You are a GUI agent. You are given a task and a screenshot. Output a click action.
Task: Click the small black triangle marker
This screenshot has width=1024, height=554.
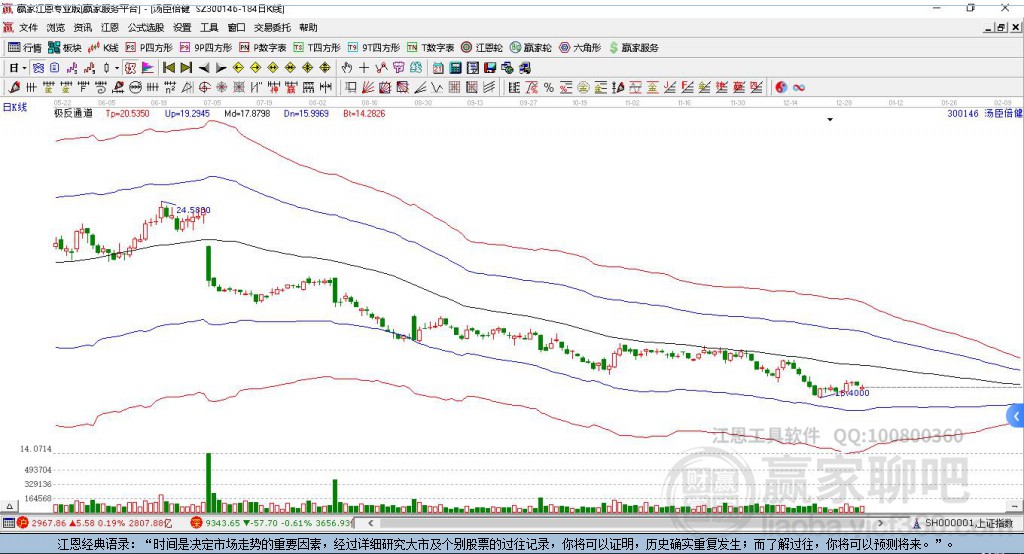pyautogui.click(x=830, y=120)
